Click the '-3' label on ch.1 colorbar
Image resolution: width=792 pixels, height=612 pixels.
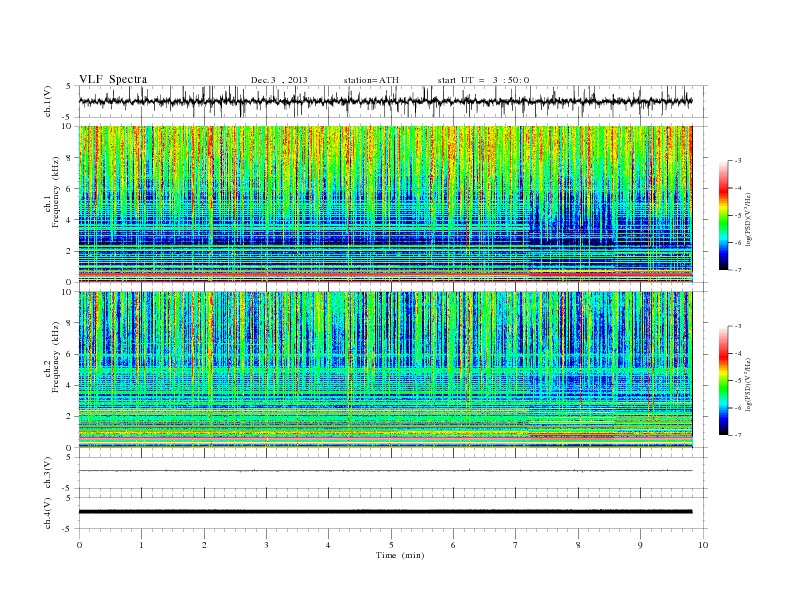[x=738, y=161]
